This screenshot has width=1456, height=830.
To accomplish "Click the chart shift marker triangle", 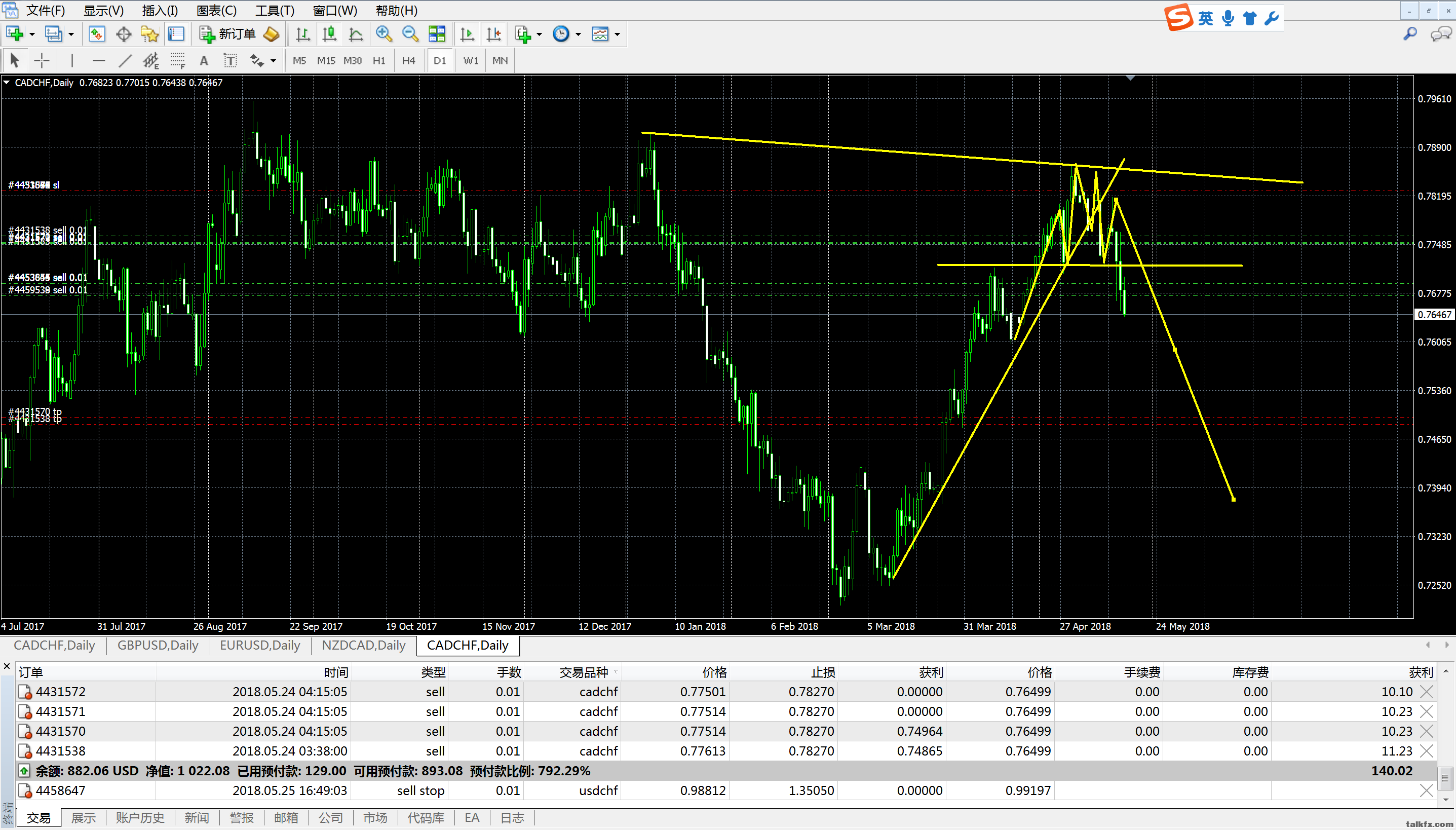I will pos(1131,78).
